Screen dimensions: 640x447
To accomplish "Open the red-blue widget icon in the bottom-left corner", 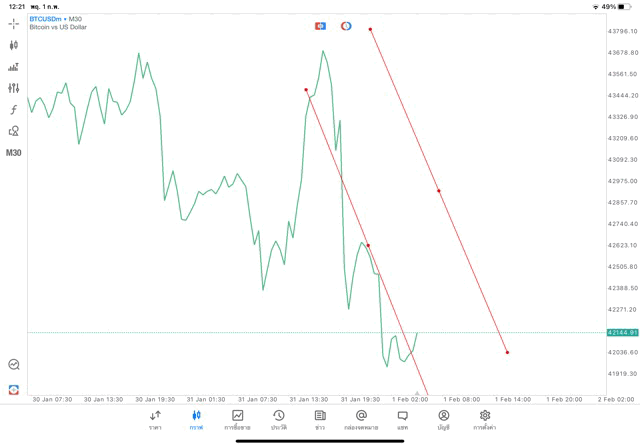I will pos(13,389).
